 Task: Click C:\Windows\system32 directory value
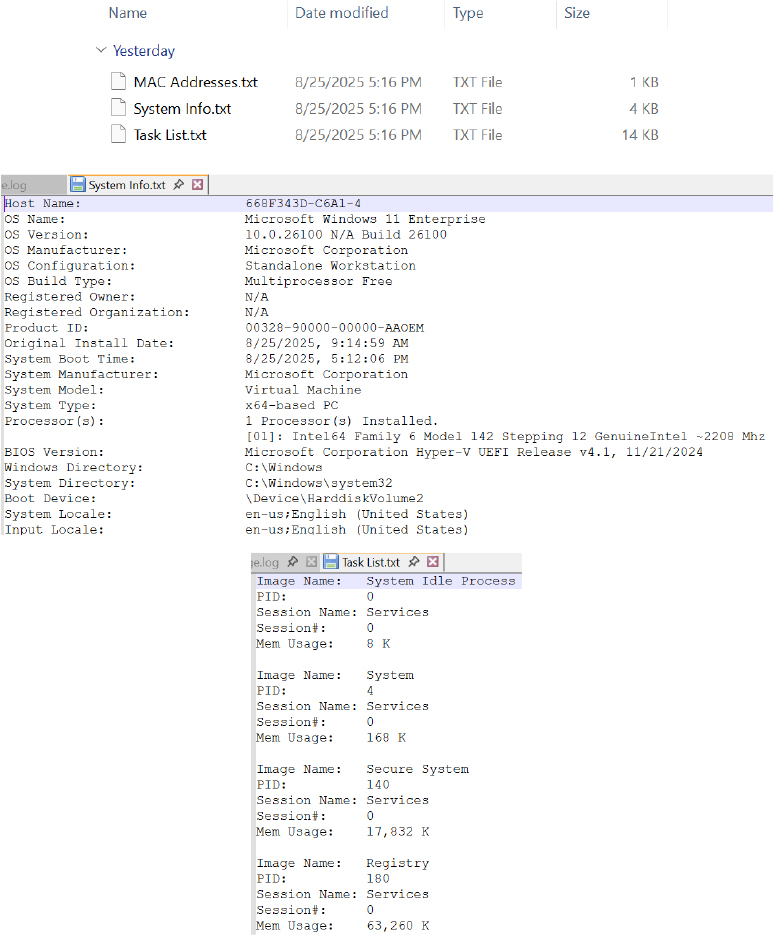point(319,483)
